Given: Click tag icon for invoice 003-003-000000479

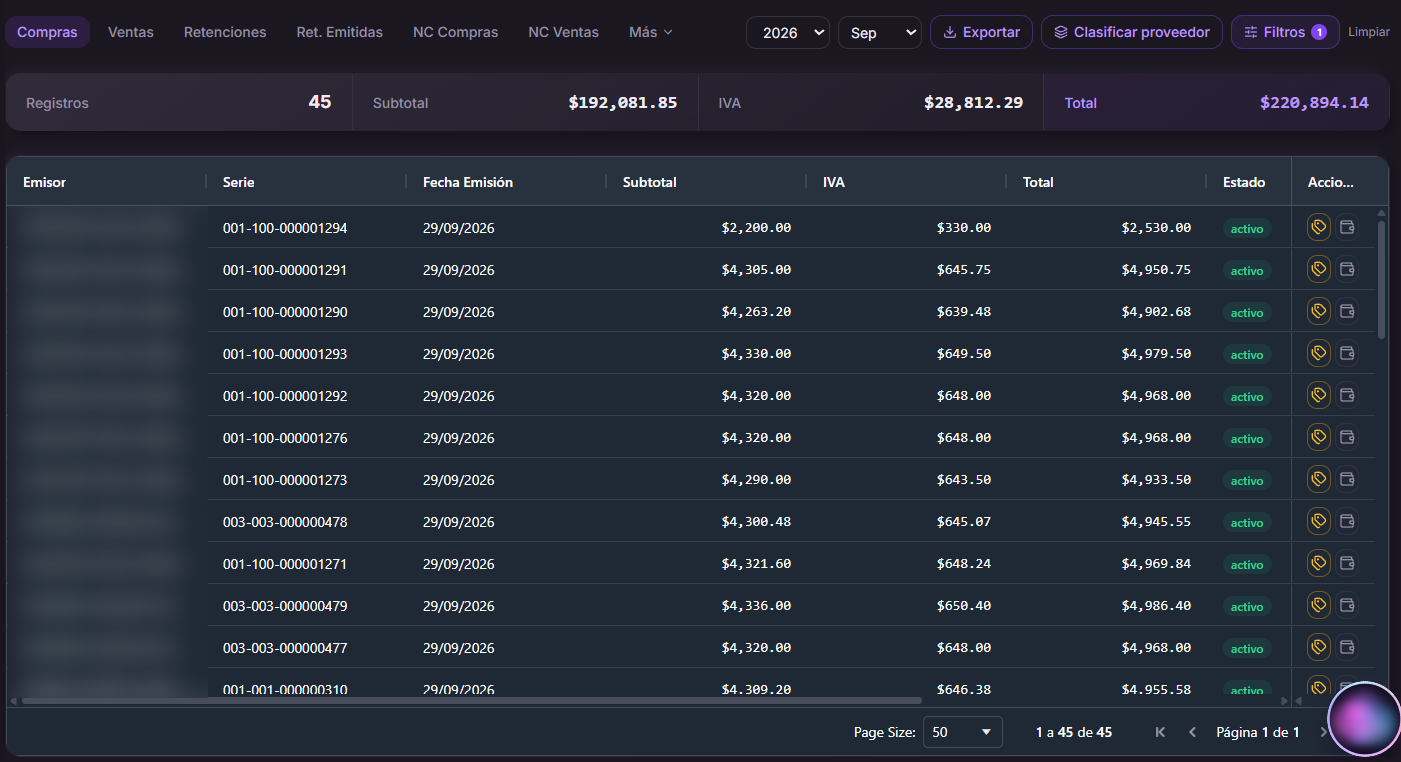Looking at the screenshot, I should coord(1319,606).
